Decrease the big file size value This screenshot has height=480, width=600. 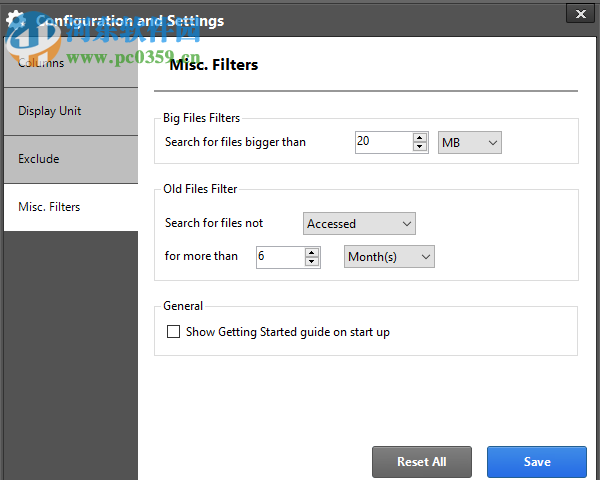420,147
